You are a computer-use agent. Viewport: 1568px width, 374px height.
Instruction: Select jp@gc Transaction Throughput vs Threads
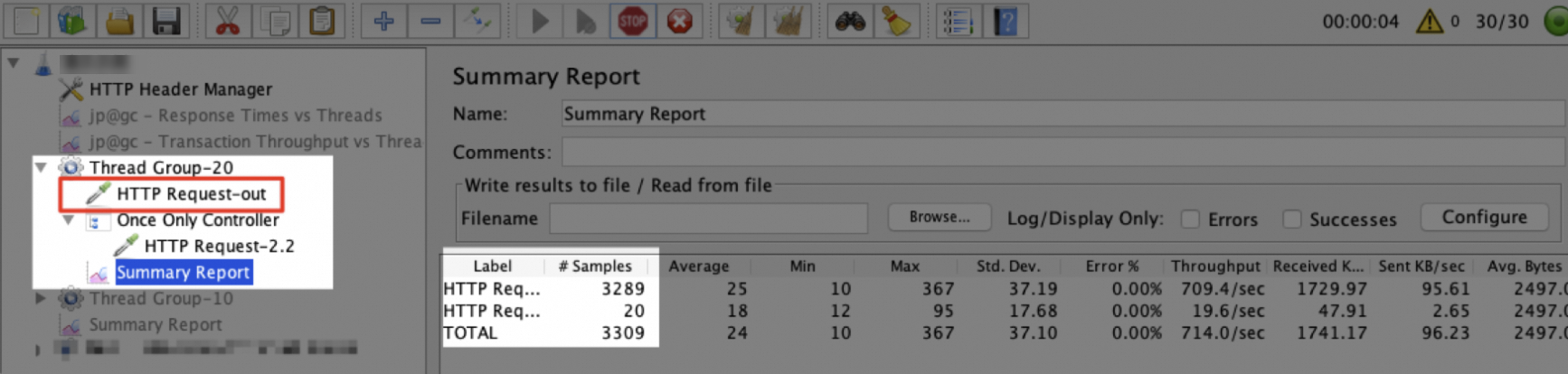[255, 142]
